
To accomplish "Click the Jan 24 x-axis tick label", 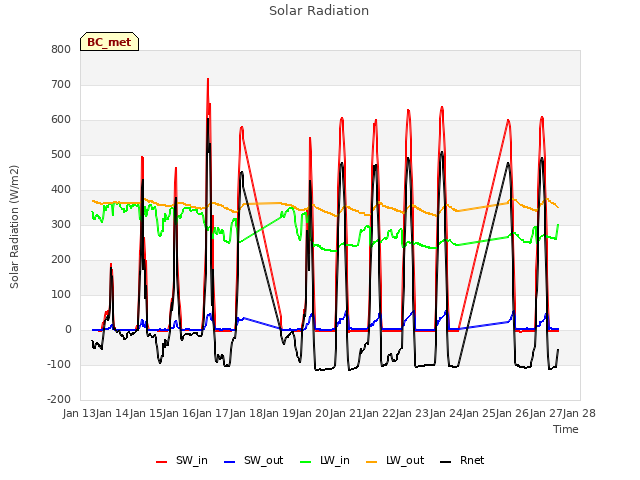I will coord(446,413).
